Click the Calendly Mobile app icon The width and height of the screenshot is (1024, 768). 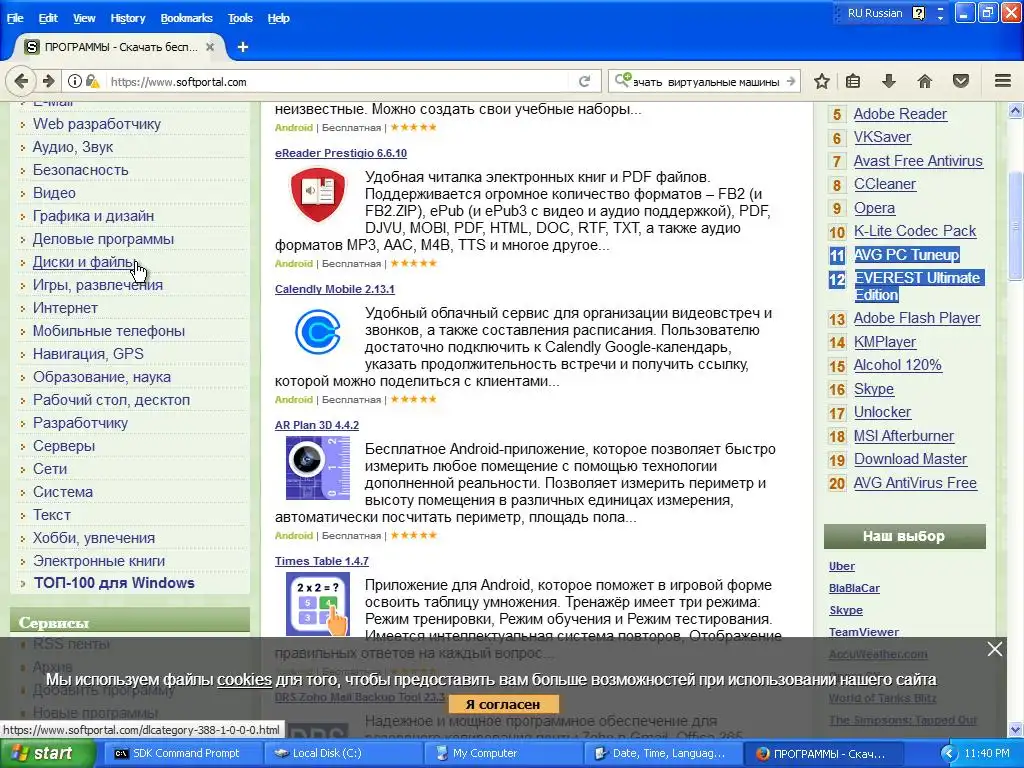[x=318, y=332]
